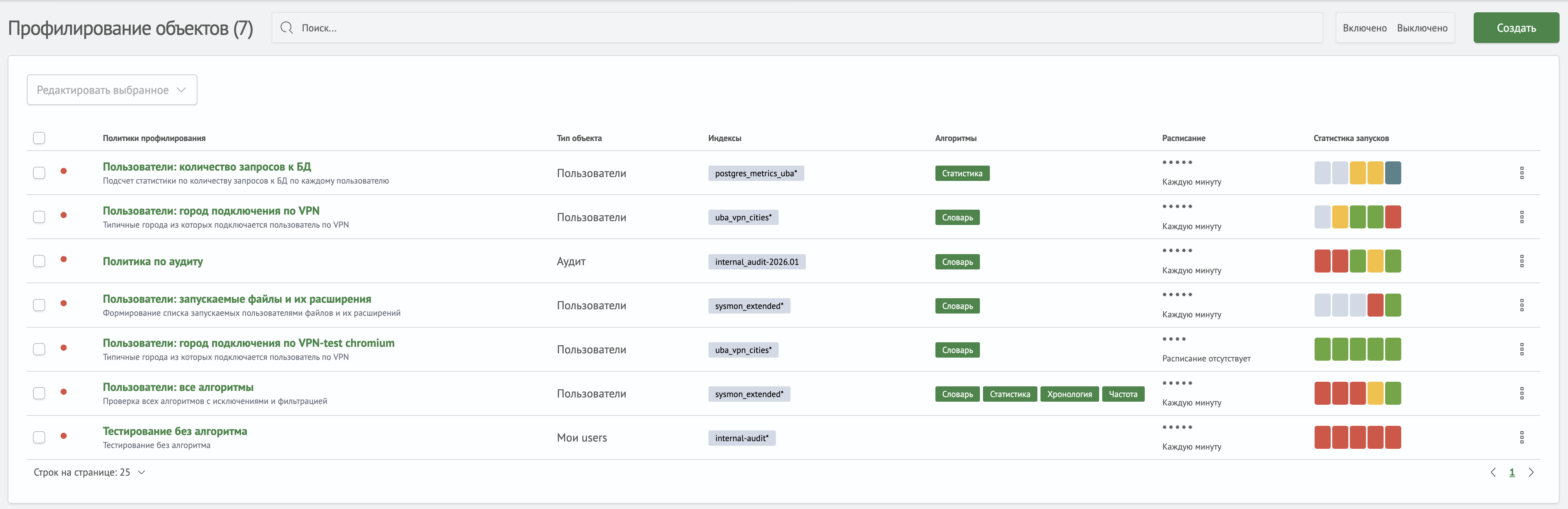The height and width of the screenshot is (509, 1568).
Task: Open Пользователи: город подключения по VPN-test chromium
Action: click(248, 343)
